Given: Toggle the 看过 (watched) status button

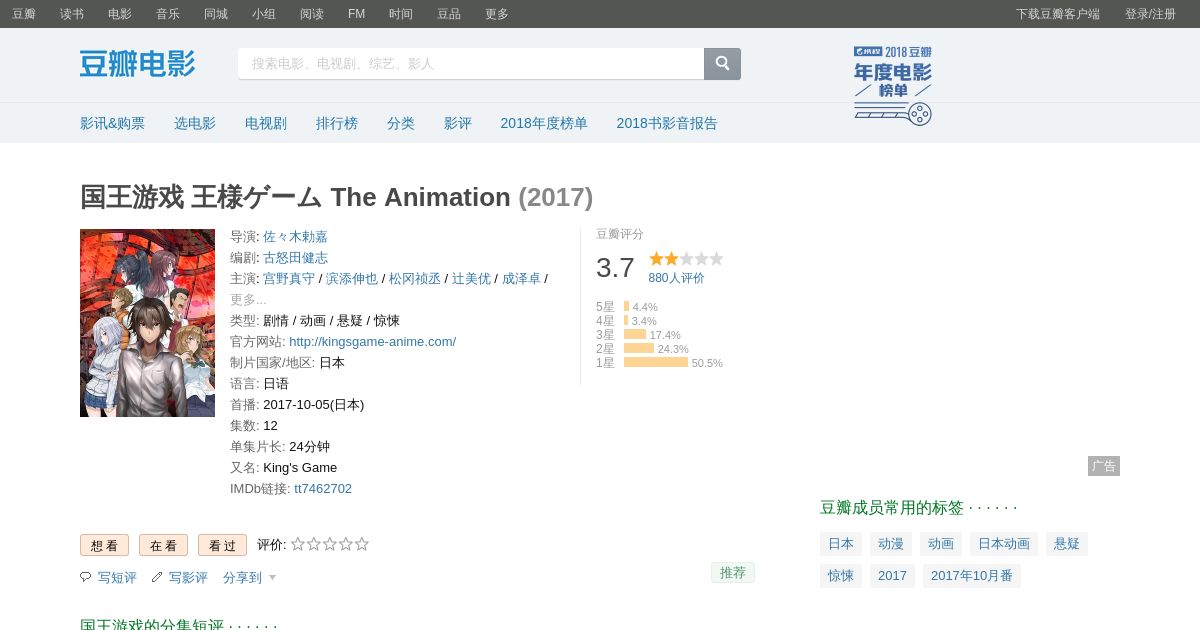Looking at the screenshot, I should (x=222, y=545).
